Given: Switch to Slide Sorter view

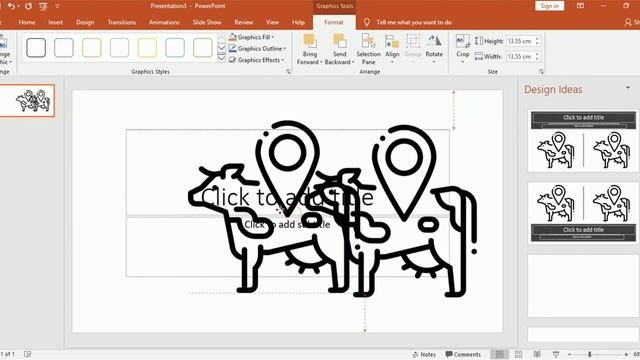Looking at the screenshot, I should pyautogui.click(x=518, y=354).
